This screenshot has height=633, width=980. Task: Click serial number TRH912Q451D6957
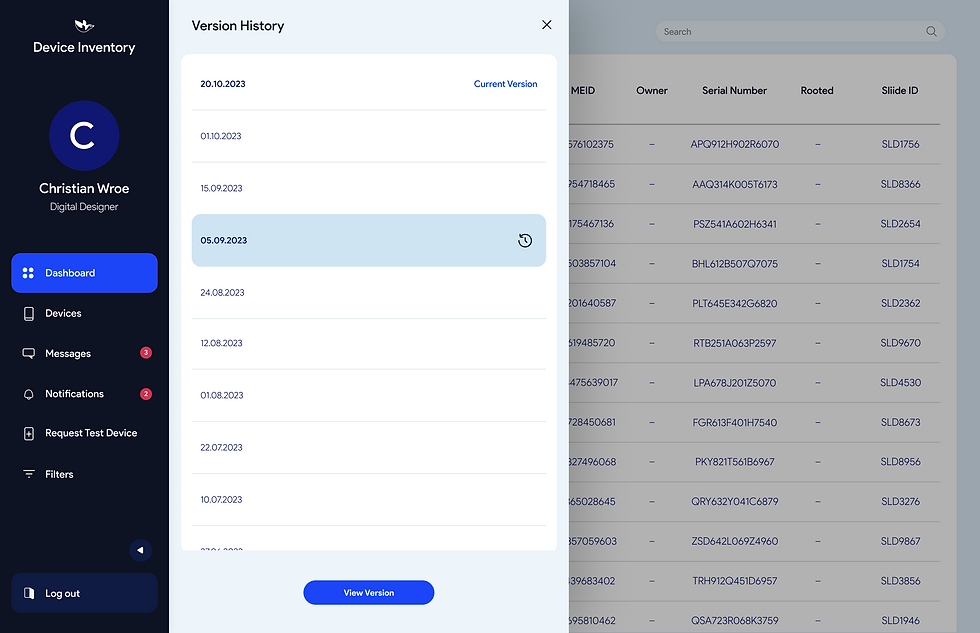734,581
